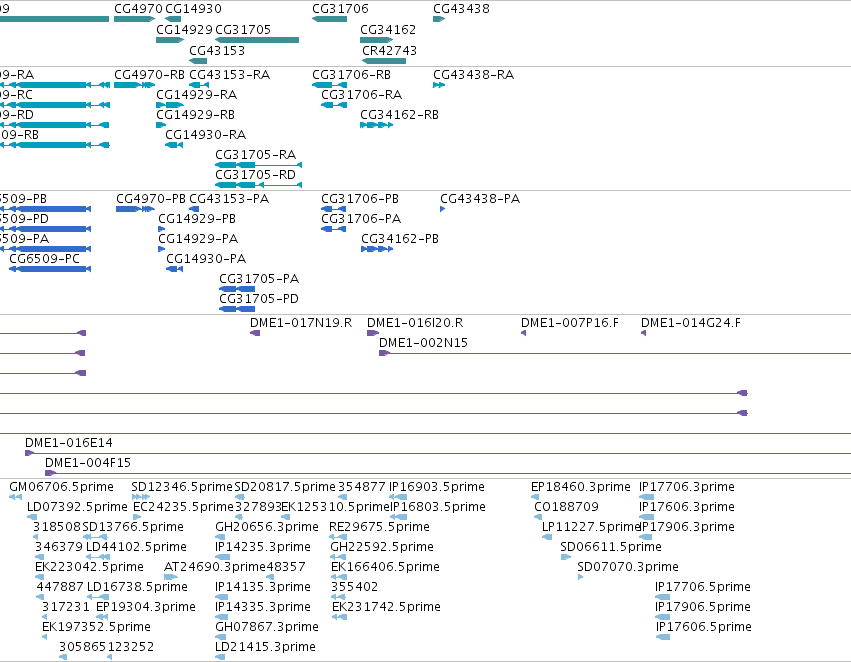This screenshot has height=662, width=851.
Task: Click the CG14929-RA transcript label
Action: click(x=196, y=94)
